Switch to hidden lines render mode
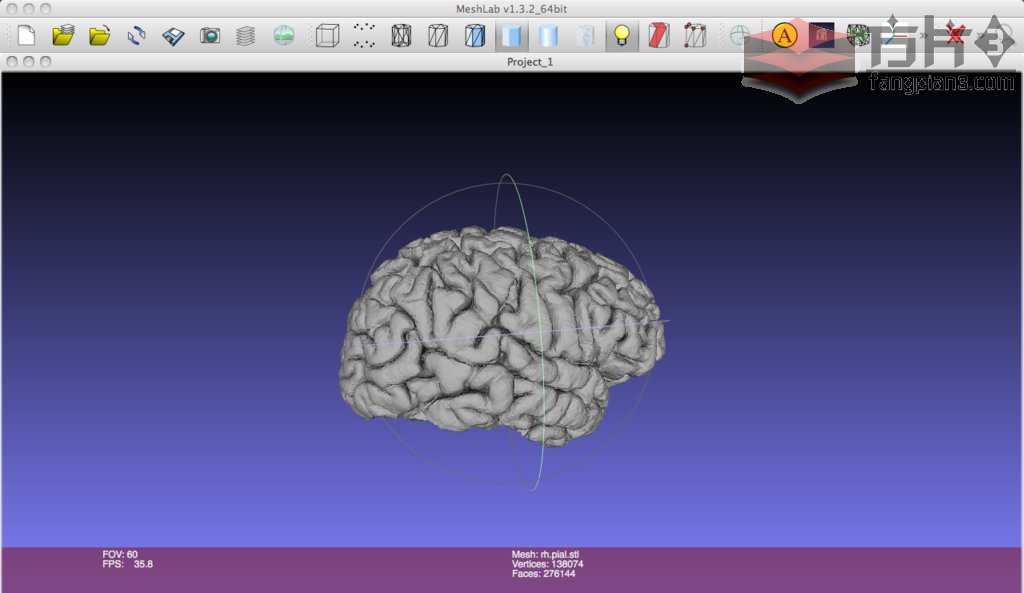This screenshot has height=593, width=1024. pos(438,35)
